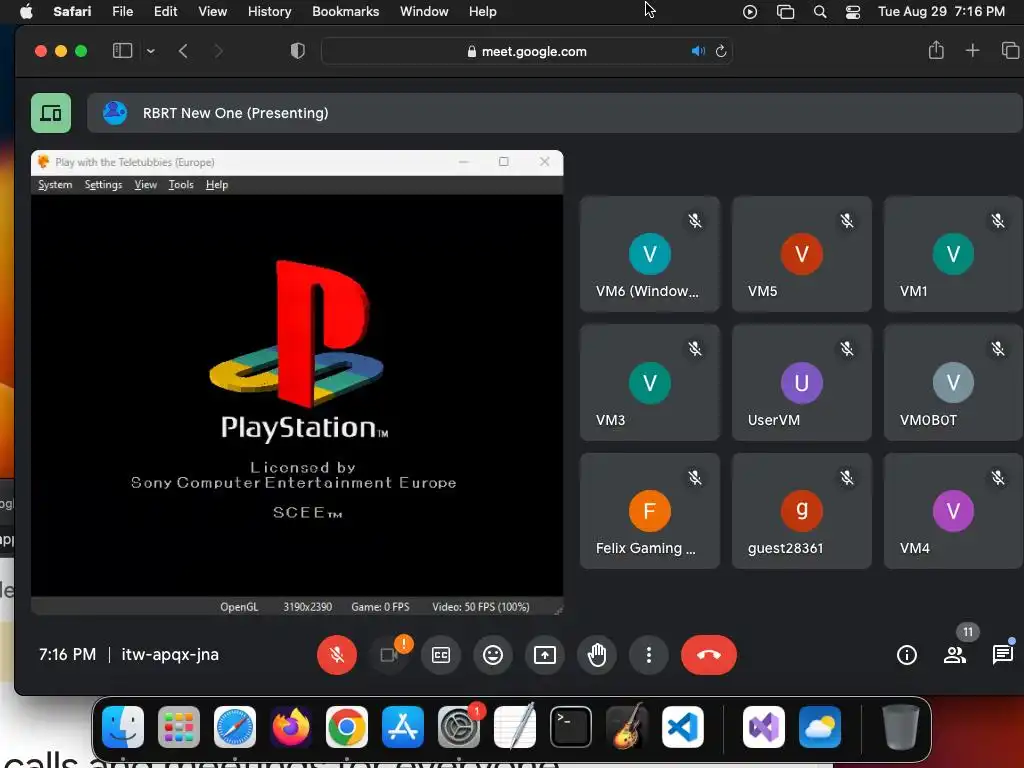Open Finder from the Dock
The width and height of the screenshot is (1024, 768).
coord(123,727)
